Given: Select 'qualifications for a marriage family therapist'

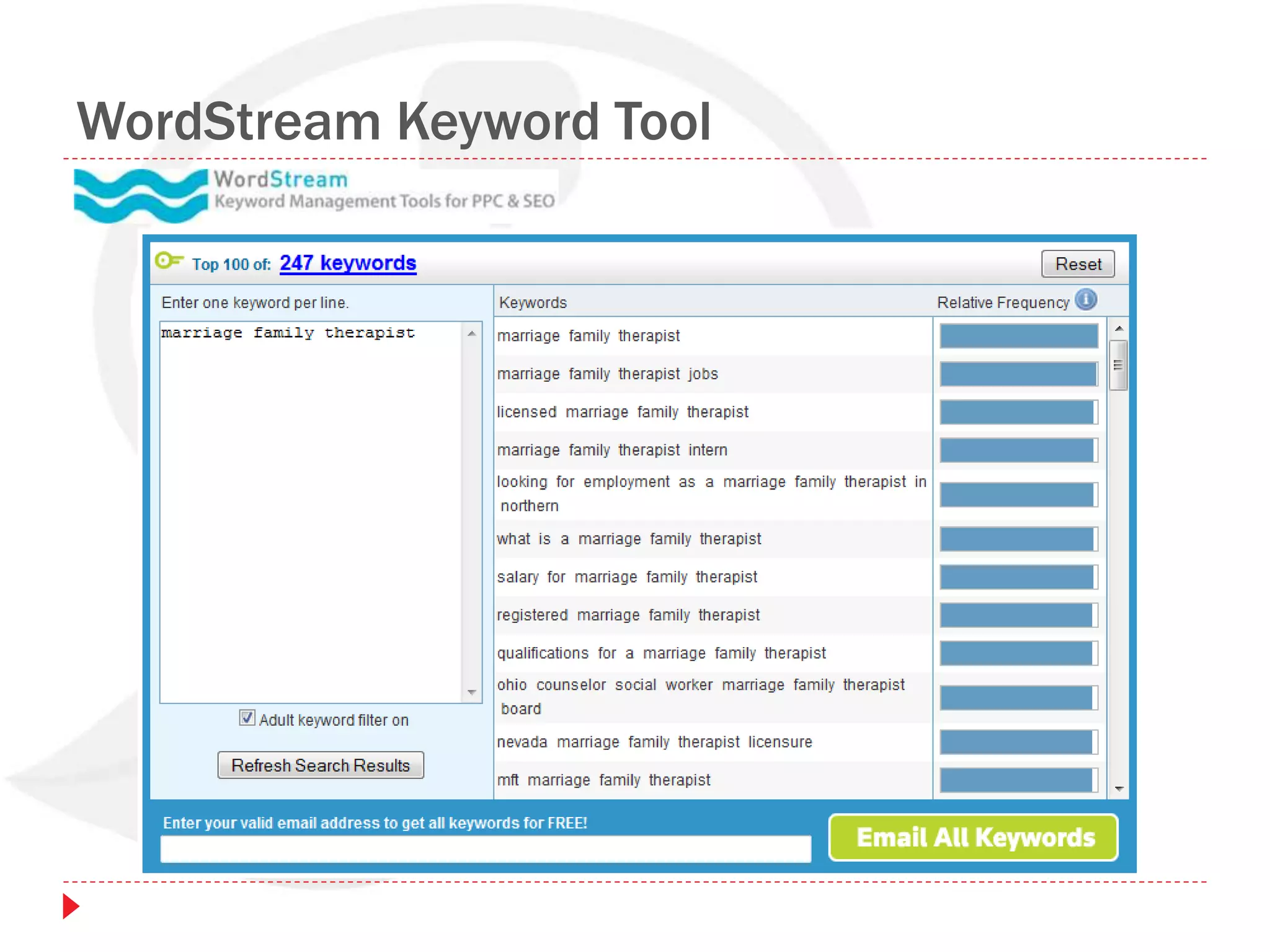Looking at the screenshot, I should tap(713, 653).
